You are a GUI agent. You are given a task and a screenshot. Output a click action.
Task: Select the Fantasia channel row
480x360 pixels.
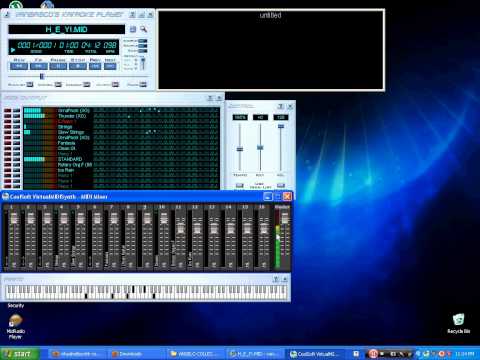coord(122,143)
